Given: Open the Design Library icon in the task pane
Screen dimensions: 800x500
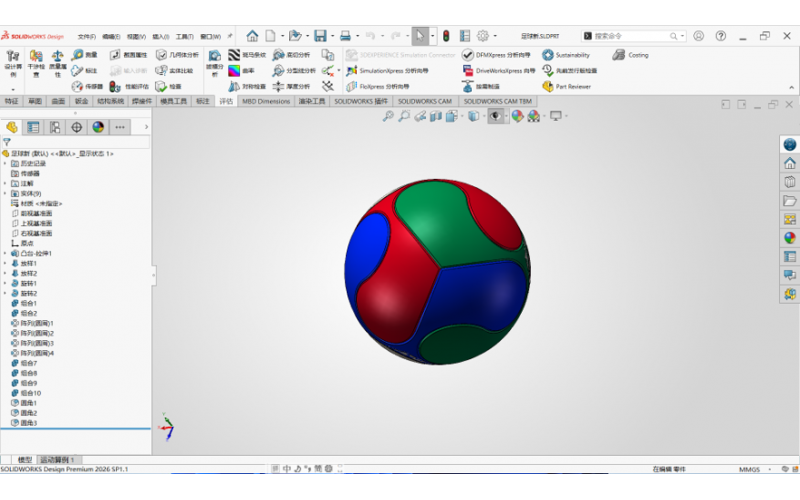Looking at the screenshot, I should tap(790, 182).
